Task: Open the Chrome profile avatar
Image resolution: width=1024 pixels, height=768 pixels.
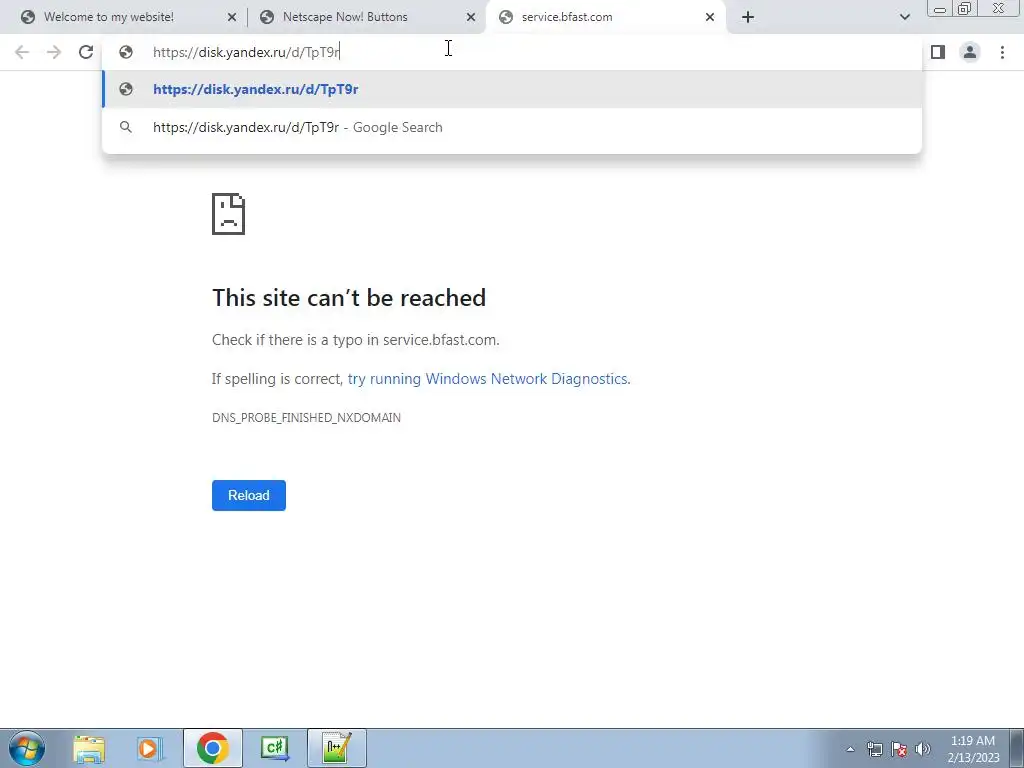Action: click(970, 52)
